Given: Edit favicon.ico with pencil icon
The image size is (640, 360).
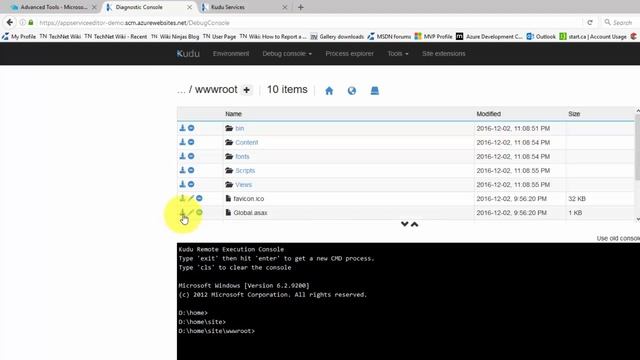Looking at the screenshot, I should (x=191, y=198).
